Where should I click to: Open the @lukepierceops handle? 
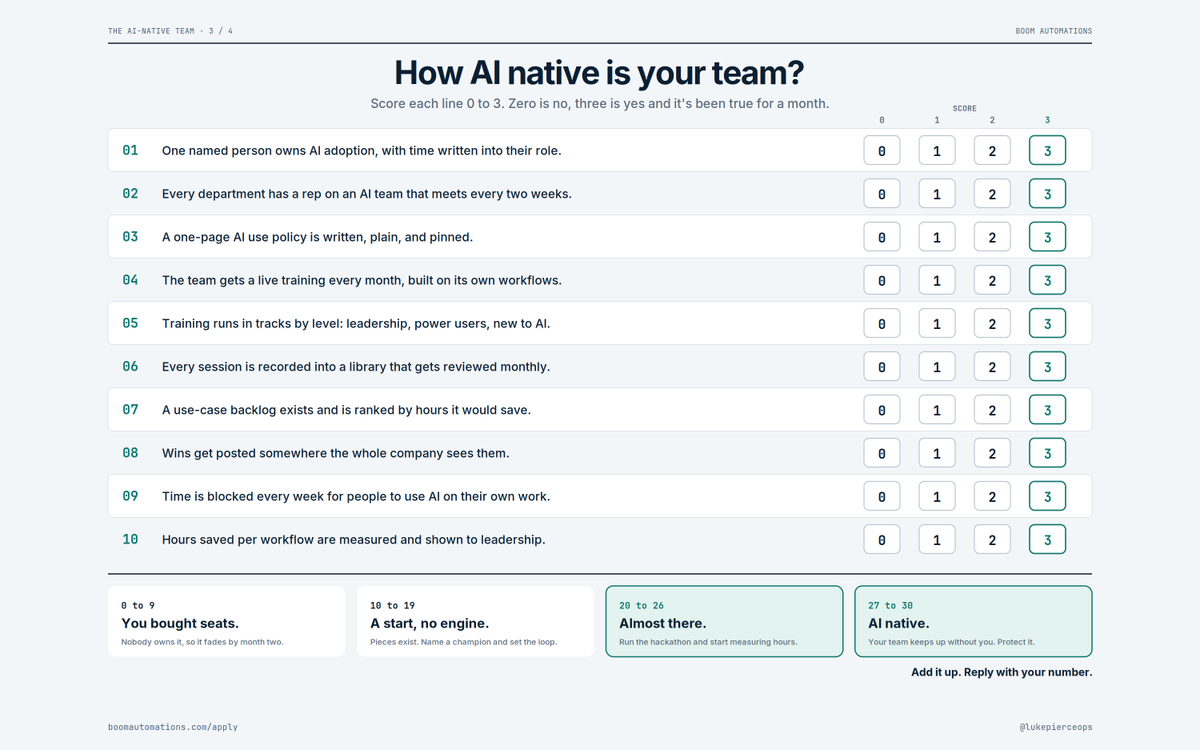pyautogui.click(x=1056, y=727)
